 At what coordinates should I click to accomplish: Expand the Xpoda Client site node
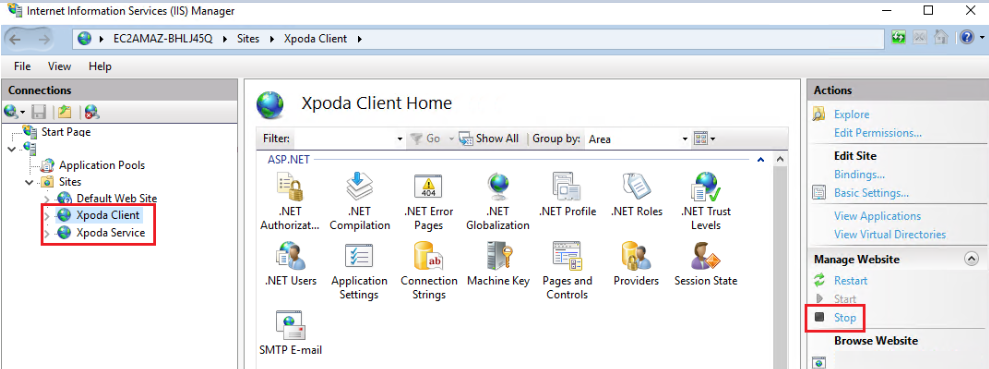coord(47,216)
